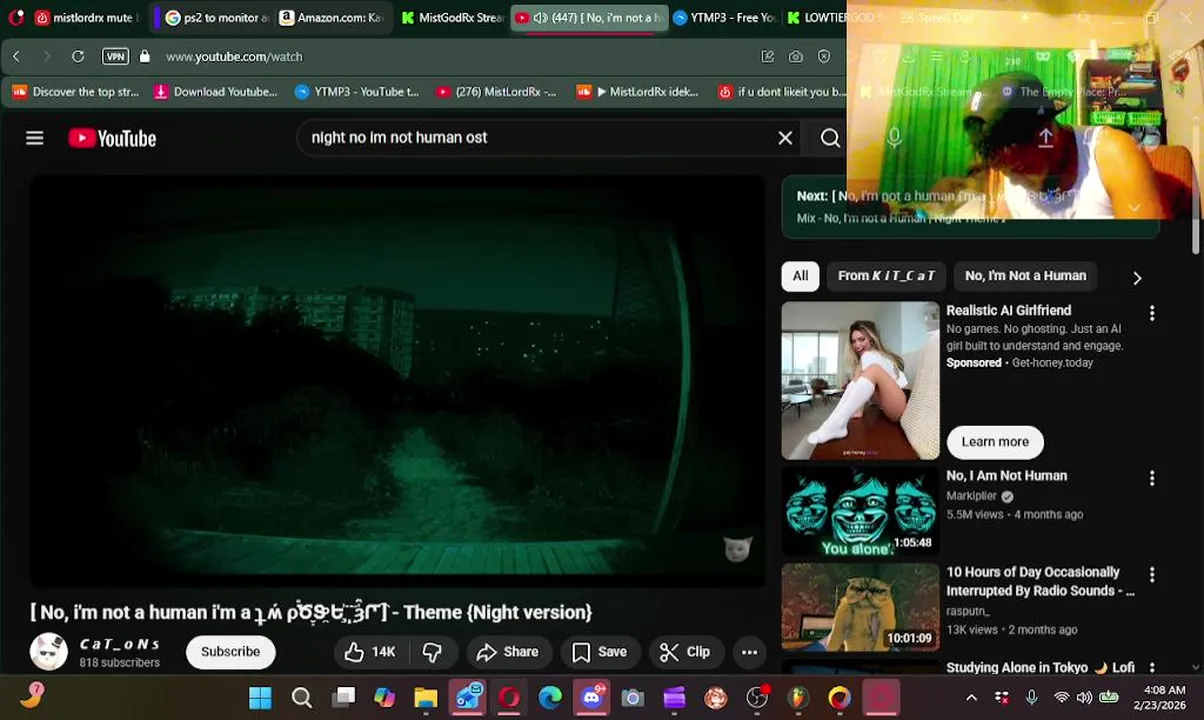1204x720 pixels.
Task: Open the Studying Alone in Tokyo video title
Action: click(1040, 667)
